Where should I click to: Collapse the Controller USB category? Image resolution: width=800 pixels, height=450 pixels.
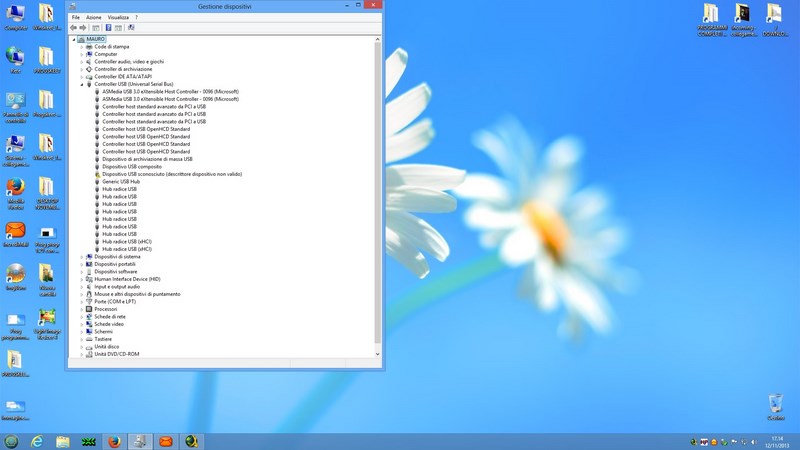coord(81,84)
